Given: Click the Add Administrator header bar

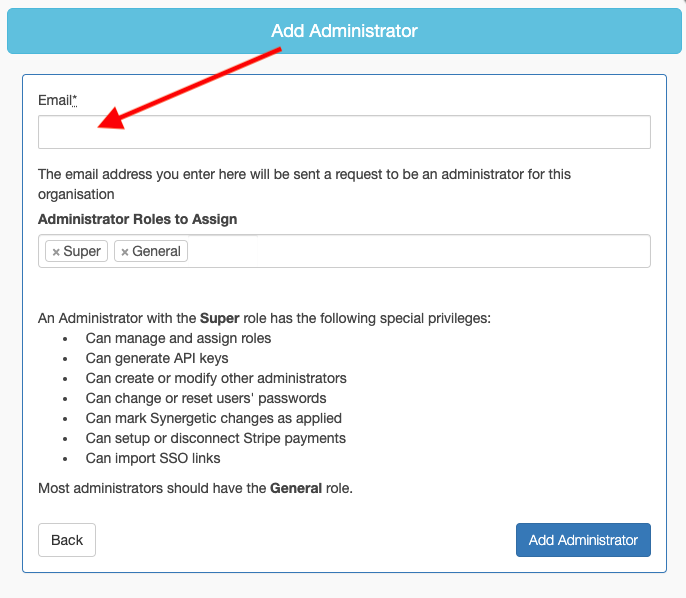Looking at the screenshot, I should tap(344, 31).
